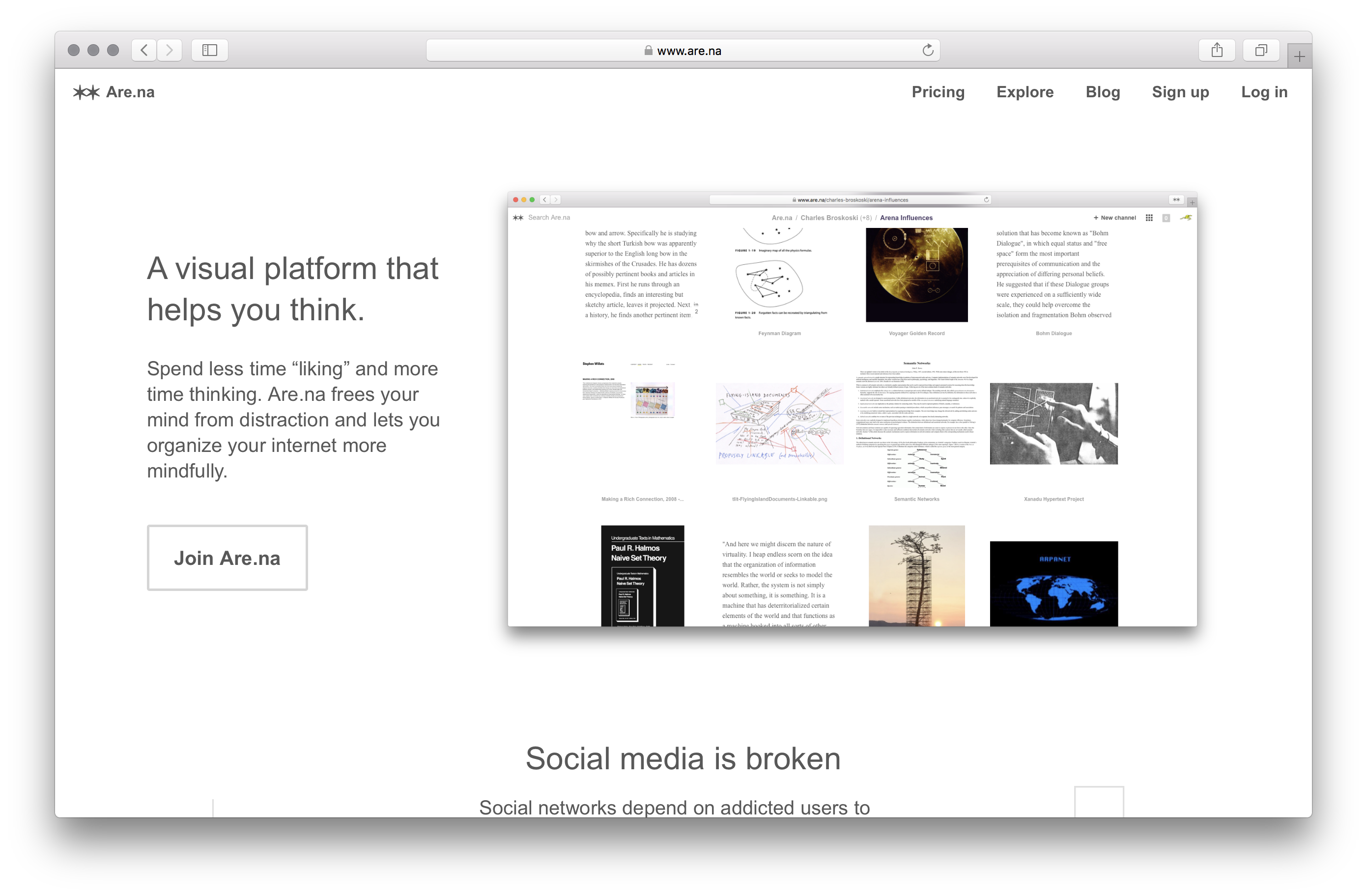1367x896 pixels.
Task: Open a new tab with plus
Action: (x=1299, y=56)
